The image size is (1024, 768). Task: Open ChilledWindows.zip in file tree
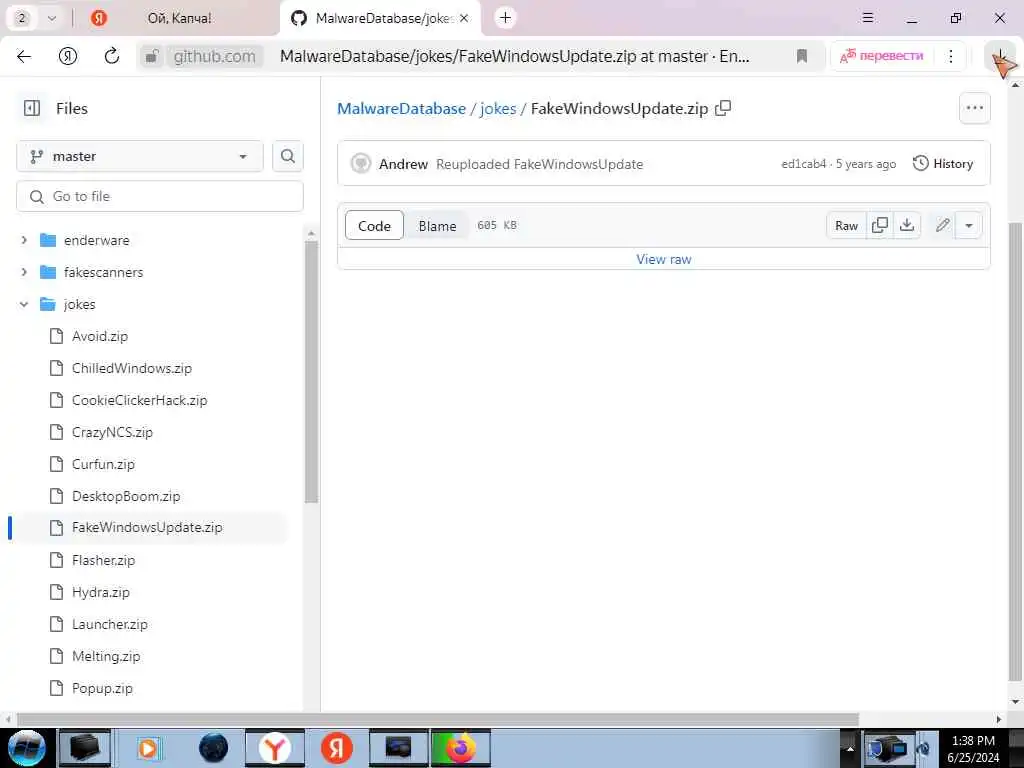point(131,368)
